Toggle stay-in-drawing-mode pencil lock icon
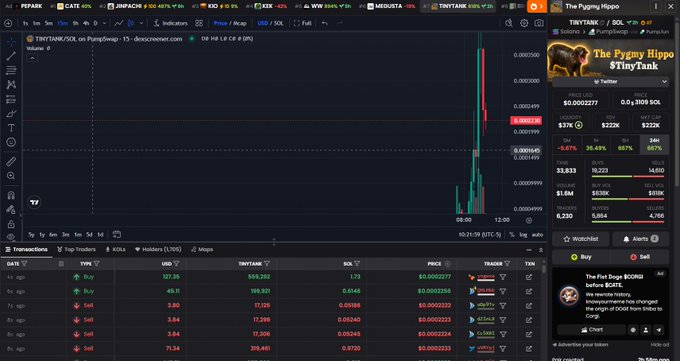Image resolution: width=680 pixels, height=361 pixels. click(11, 210)
